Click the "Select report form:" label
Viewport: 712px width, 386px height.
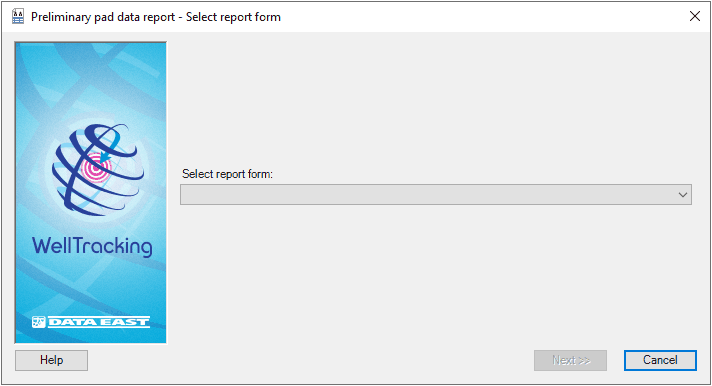[x=227, y=174]
